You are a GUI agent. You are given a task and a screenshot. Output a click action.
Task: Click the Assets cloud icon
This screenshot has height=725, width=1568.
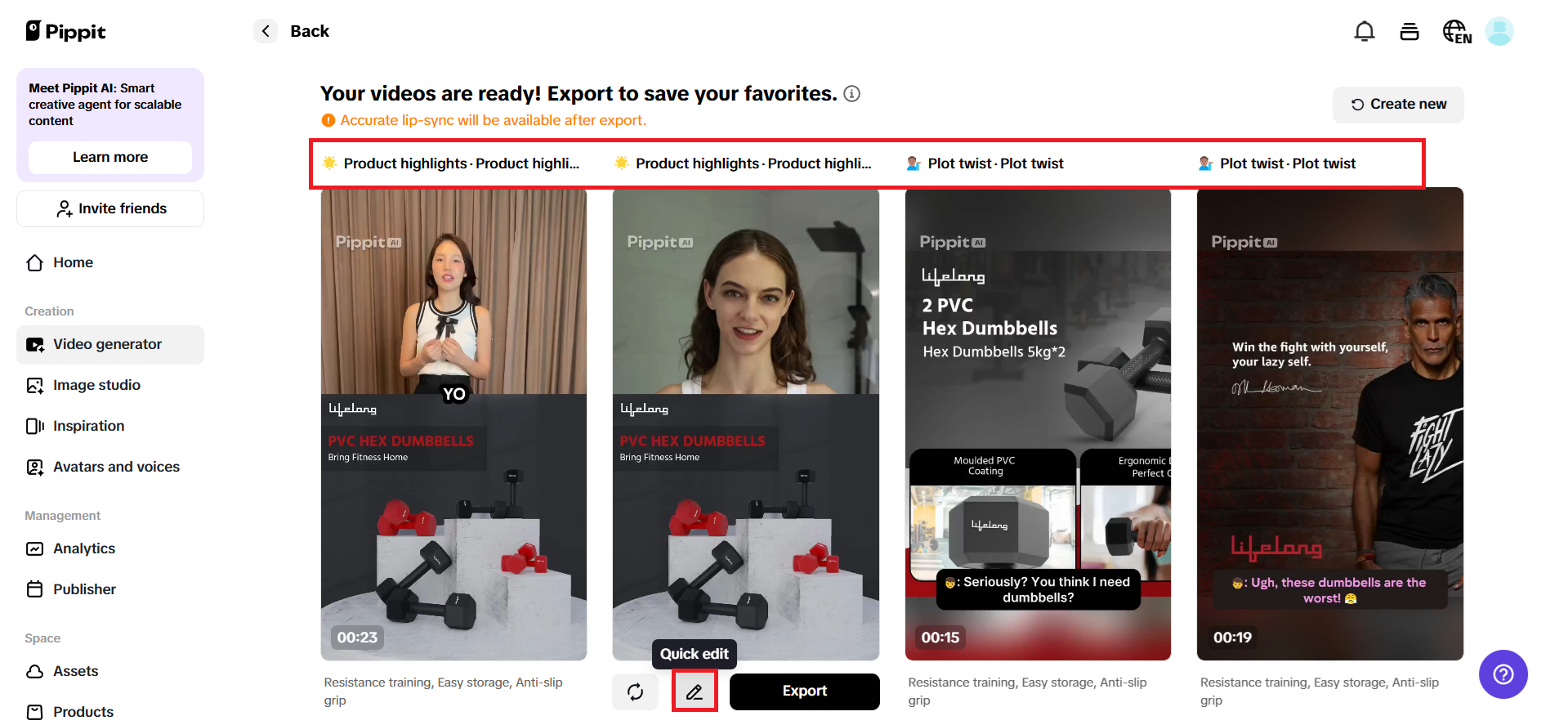(x=35, y=671)
